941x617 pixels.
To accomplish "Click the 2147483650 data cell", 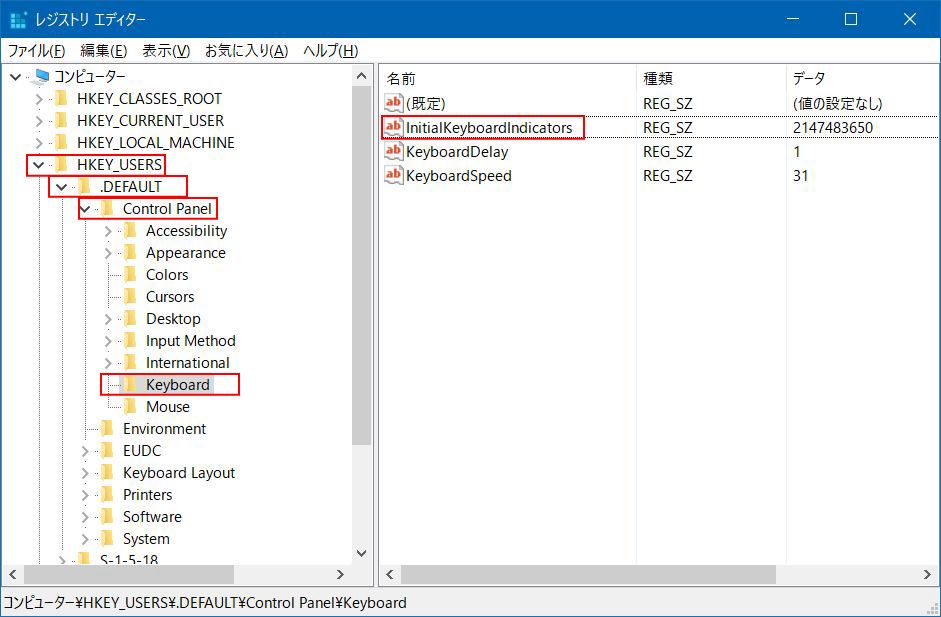I will click(833, 128).
